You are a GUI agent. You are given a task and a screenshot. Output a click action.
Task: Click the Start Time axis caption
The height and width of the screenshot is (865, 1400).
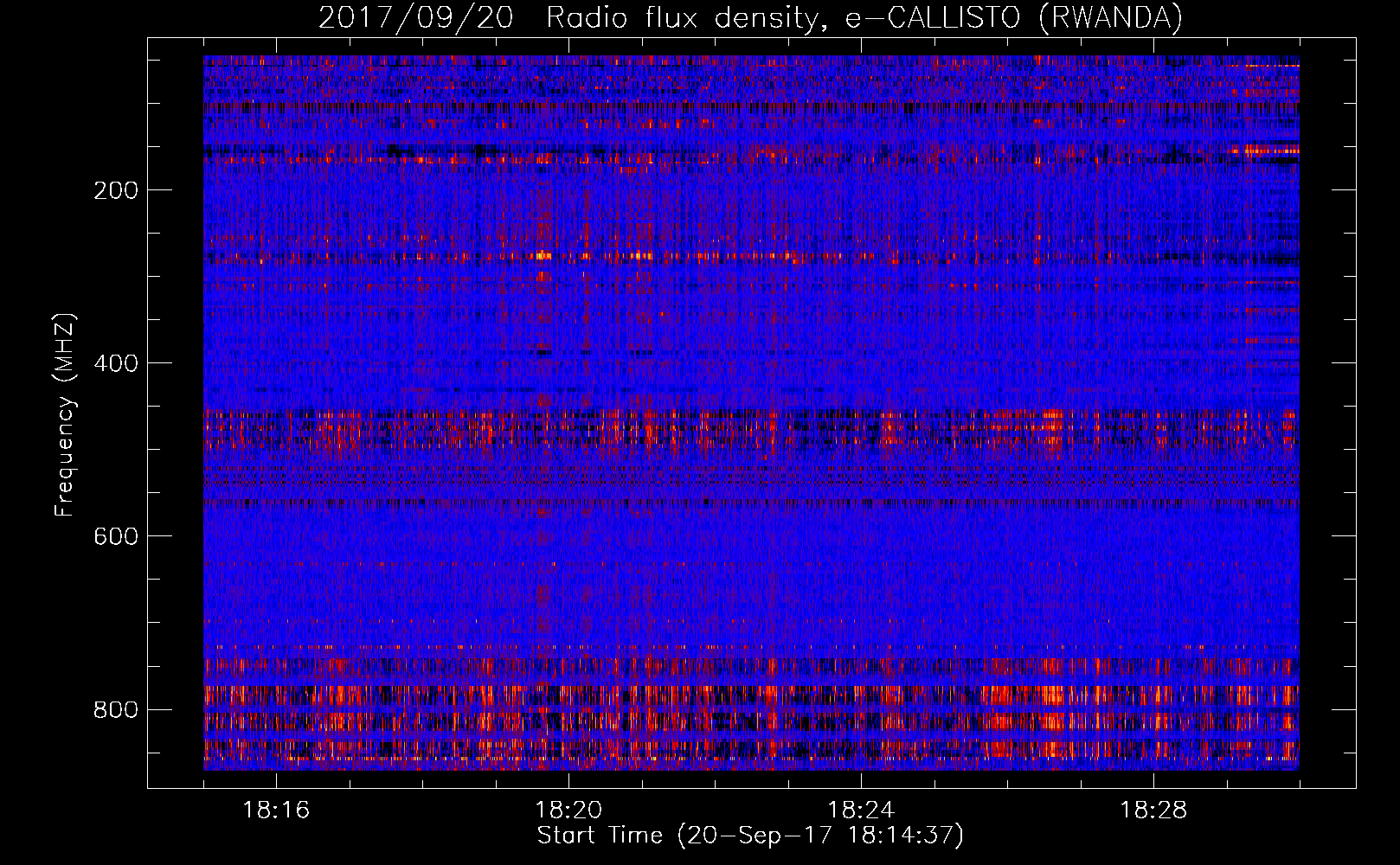pyautogui.click(x=750, y=836)
